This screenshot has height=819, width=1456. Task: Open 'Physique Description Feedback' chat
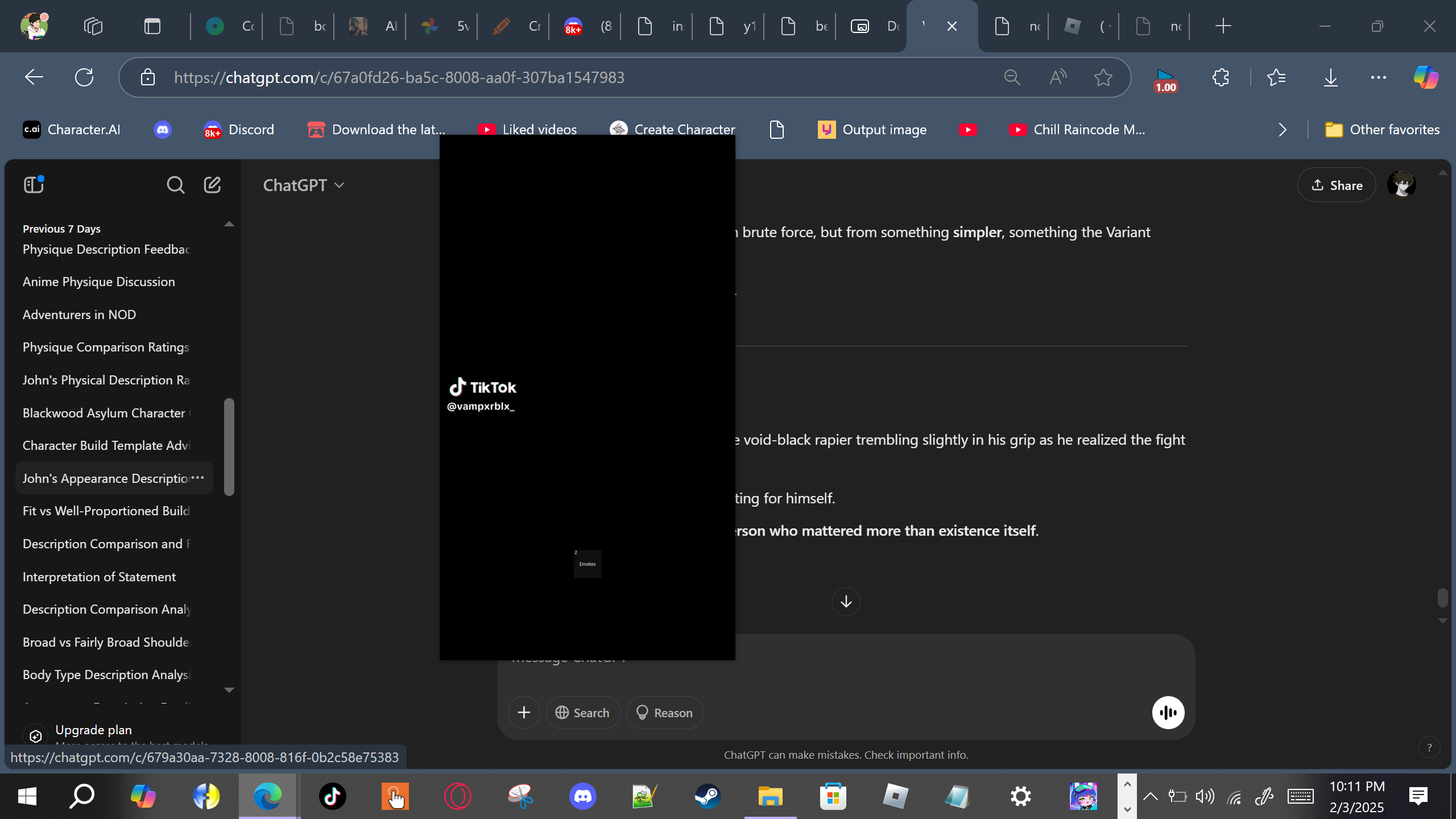pos(106,249)
